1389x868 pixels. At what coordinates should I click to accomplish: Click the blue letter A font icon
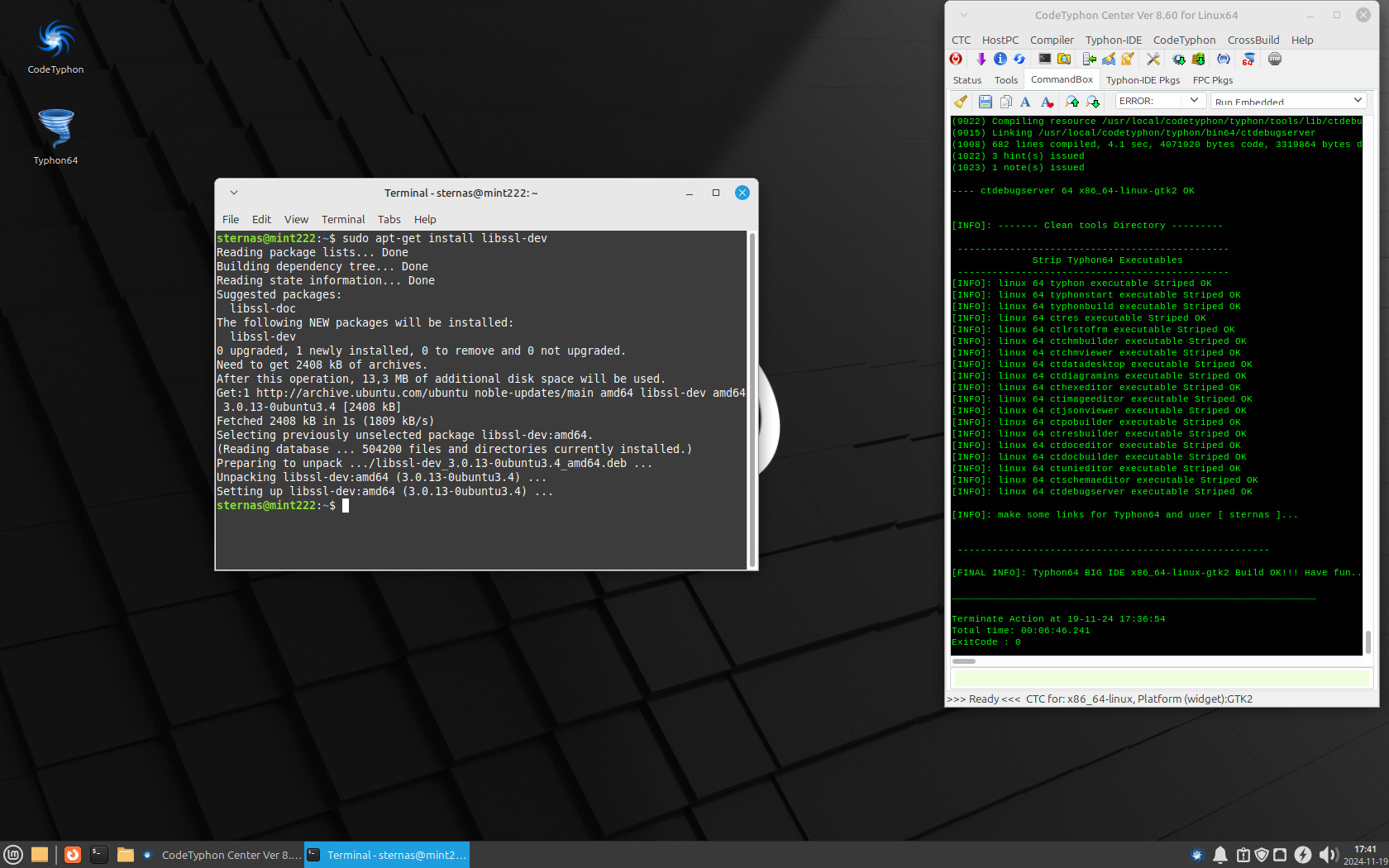click(1025, 101)
